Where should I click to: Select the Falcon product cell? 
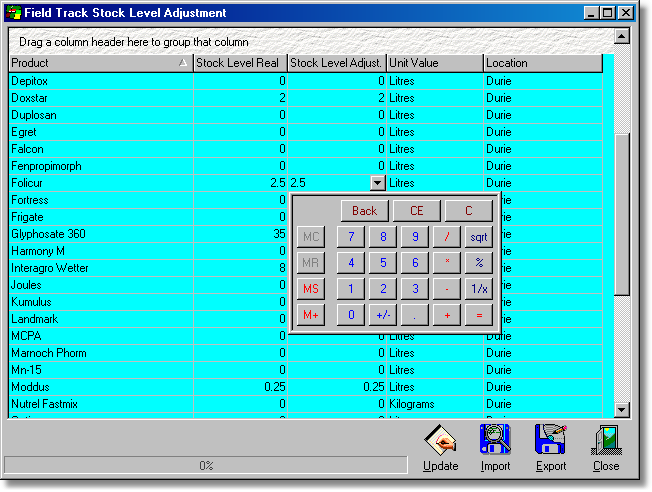click(101, 149)
